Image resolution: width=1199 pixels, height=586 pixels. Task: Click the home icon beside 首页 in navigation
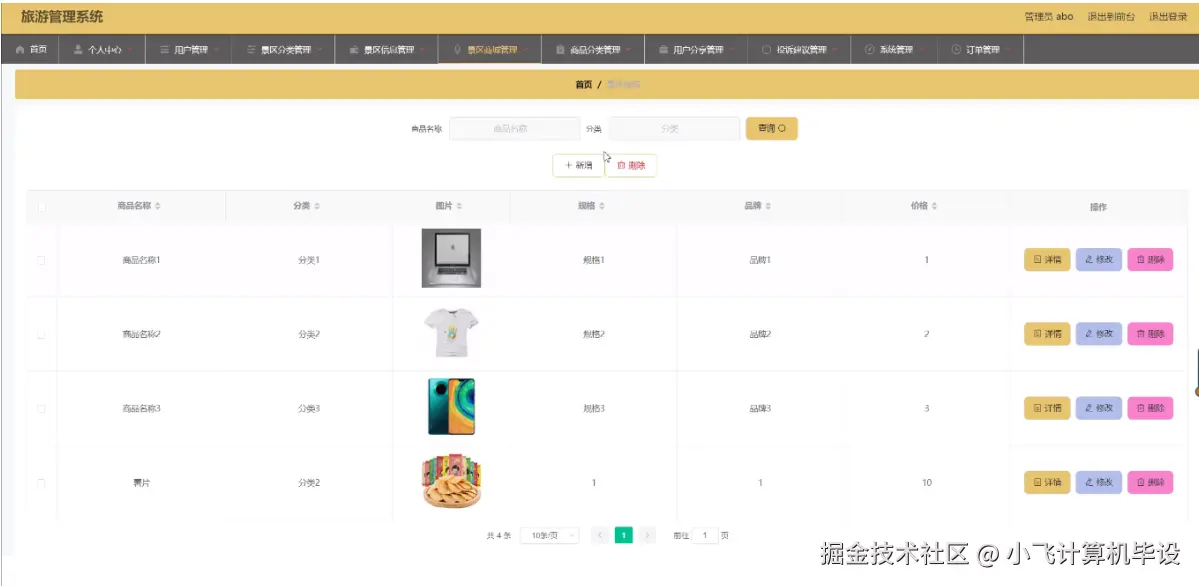(20, 50)
